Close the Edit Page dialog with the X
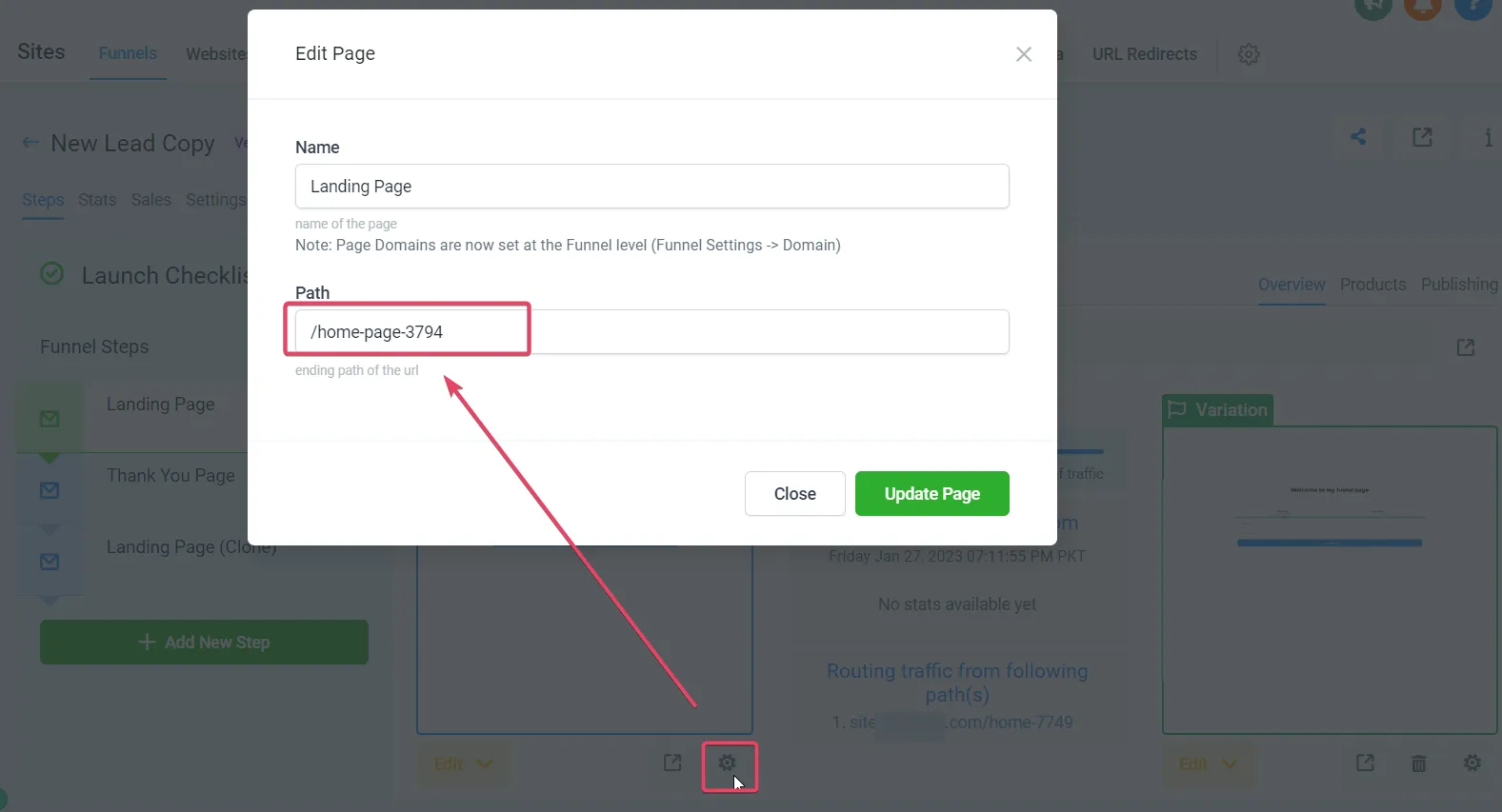This screenshot has height=812, width=1502. point(1024,54)
